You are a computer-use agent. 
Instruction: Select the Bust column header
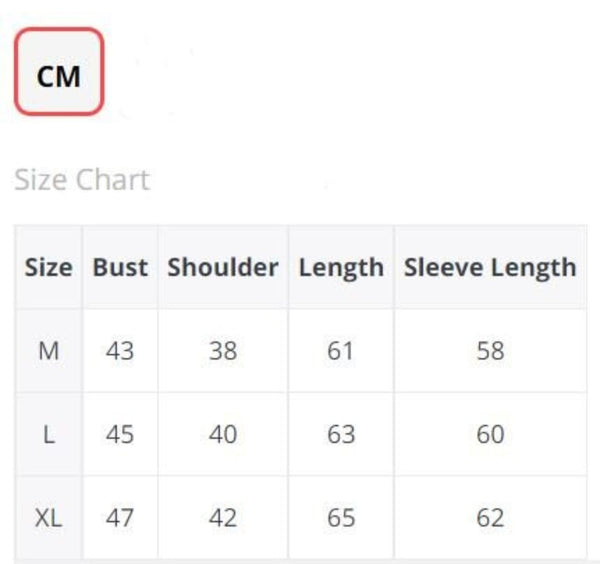pyautogui.click(x=120, y=268)
